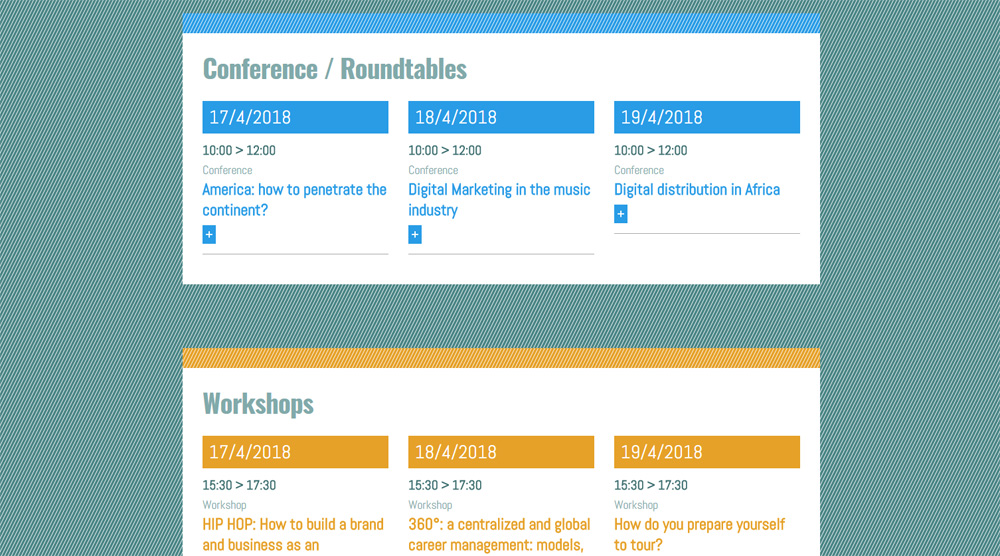Expand the America conference details plus icon
This screenshot has height=556, width=1000.
209,235
